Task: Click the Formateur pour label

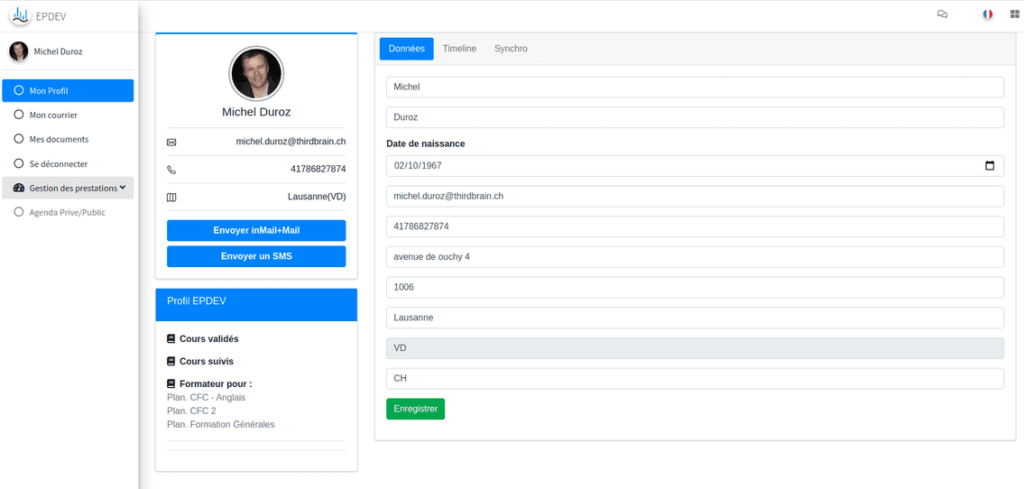Action: (x=216, y=383)
